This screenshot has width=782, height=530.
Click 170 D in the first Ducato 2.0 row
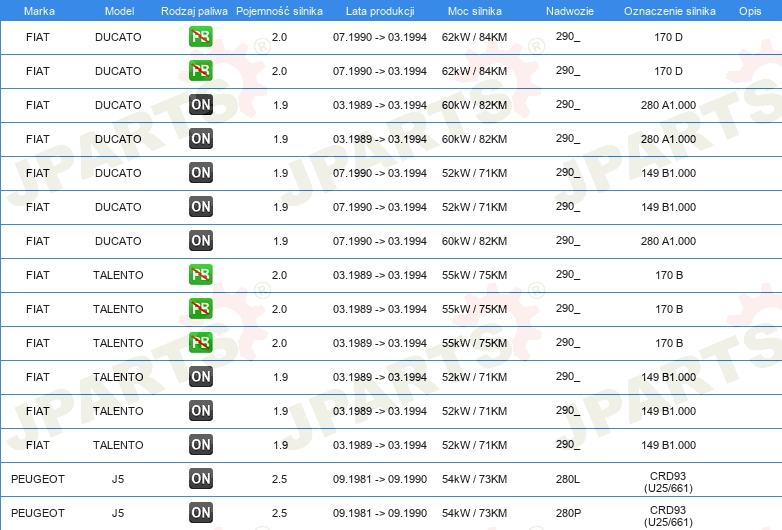pyautogui.click(x=668, y=37)
